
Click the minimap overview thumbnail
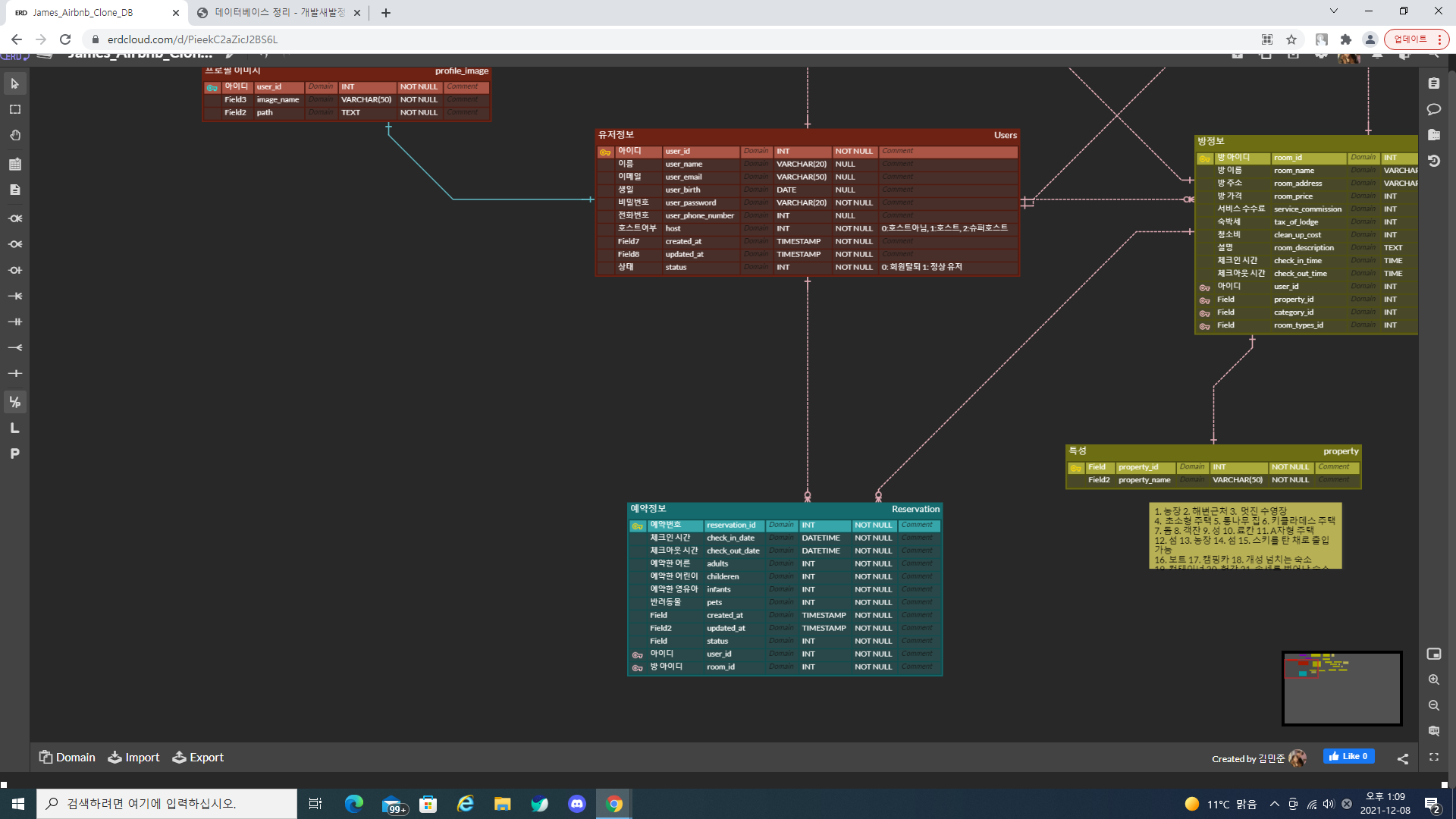point(1341,688)
